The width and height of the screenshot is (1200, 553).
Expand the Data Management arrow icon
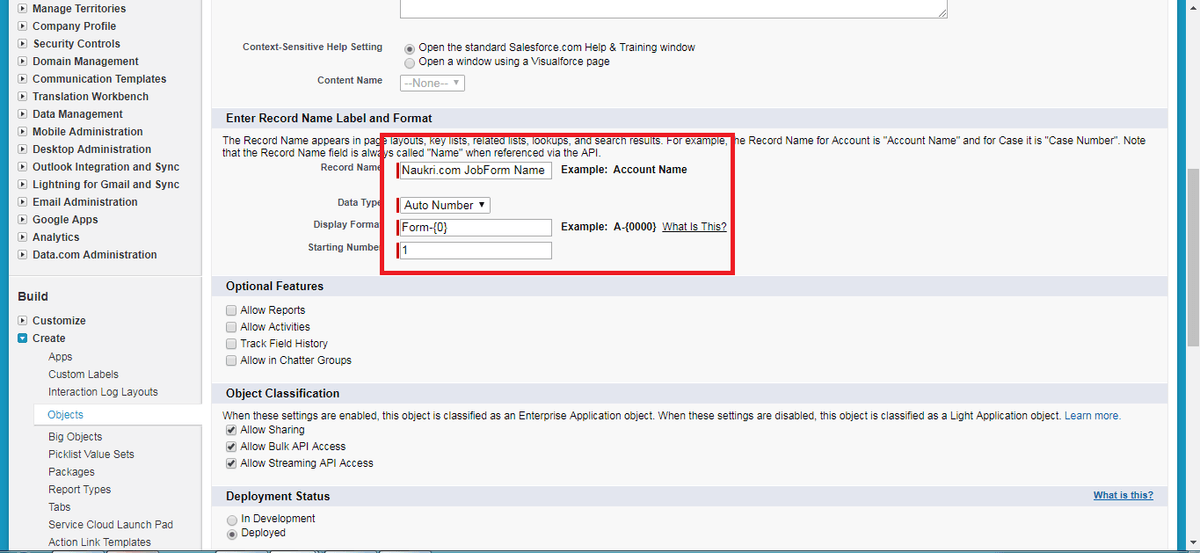pos(23,114)
